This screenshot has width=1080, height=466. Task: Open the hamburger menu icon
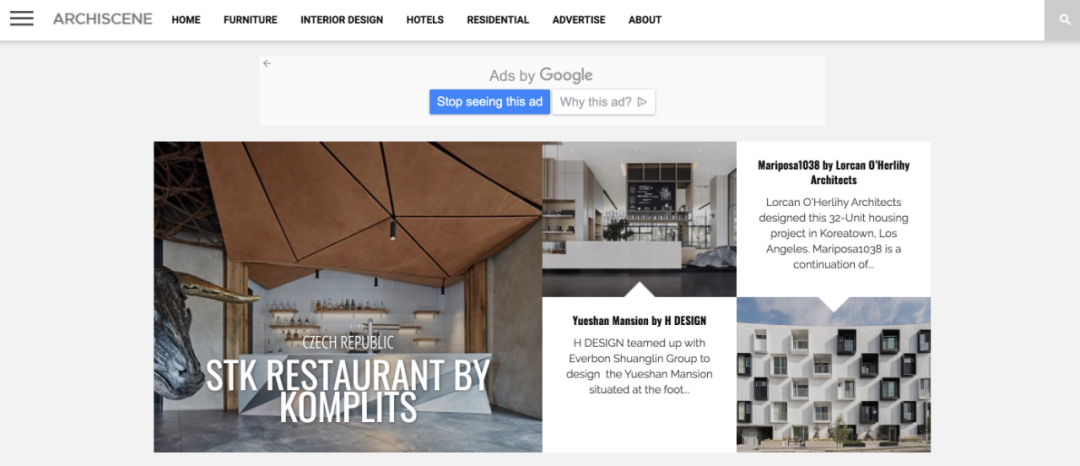[21, 19]
